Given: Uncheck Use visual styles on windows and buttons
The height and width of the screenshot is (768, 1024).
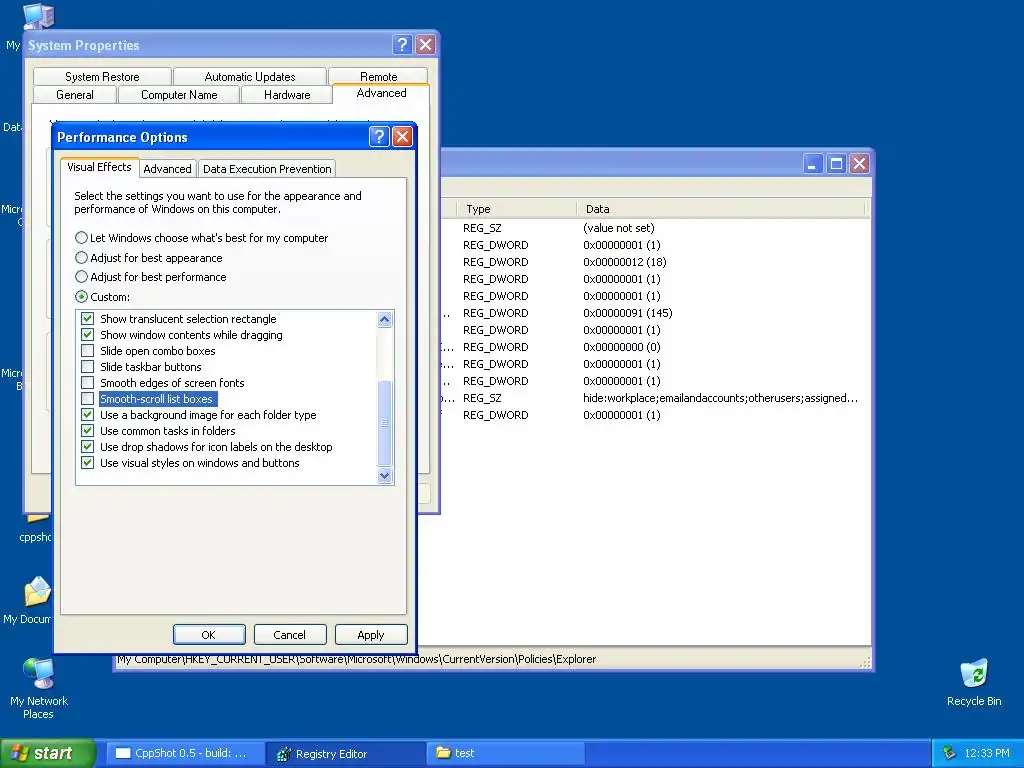Looking at the screenshot, I should coord(88,462).
